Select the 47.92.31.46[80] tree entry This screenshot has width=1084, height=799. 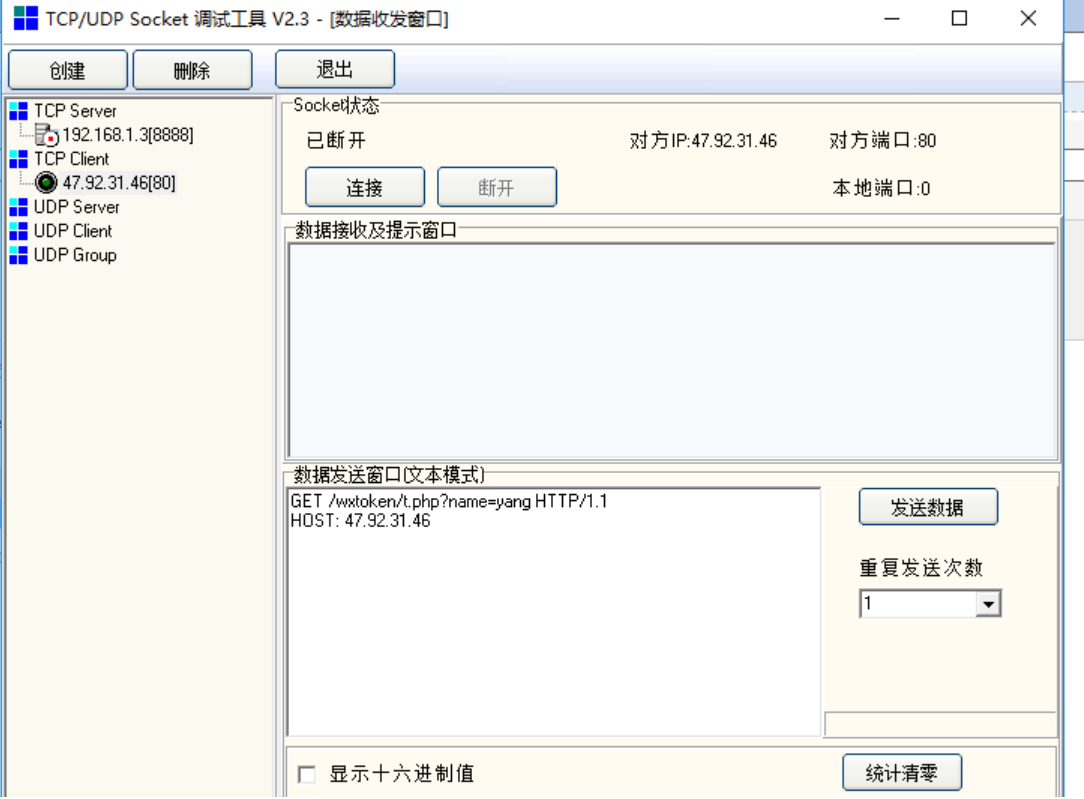point(119,183)
